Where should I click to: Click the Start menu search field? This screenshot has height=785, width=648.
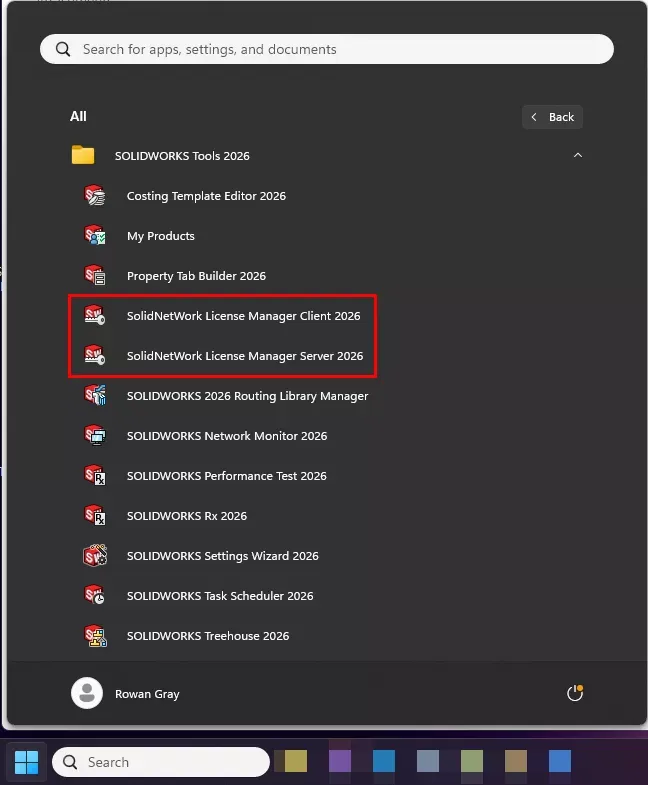(326, 49)
